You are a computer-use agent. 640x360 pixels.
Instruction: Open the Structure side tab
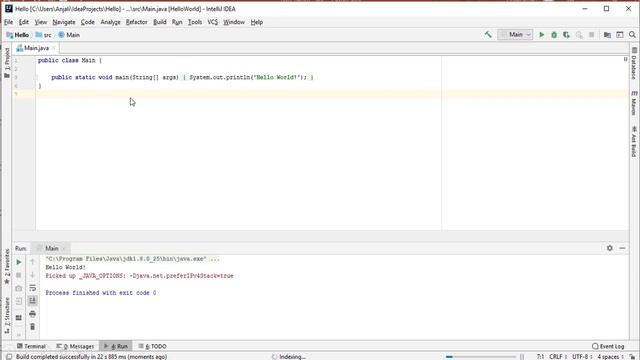tap(7, 316)
